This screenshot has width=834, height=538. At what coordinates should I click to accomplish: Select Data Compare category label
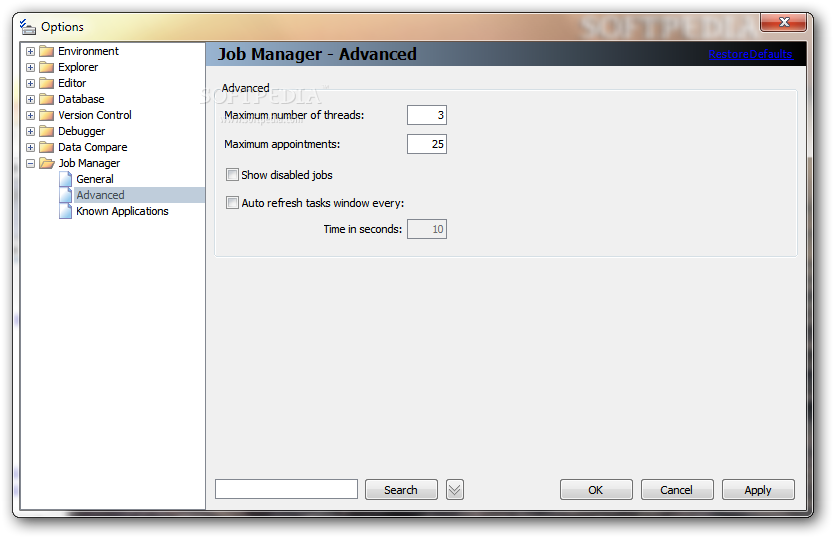coord(93,147)
